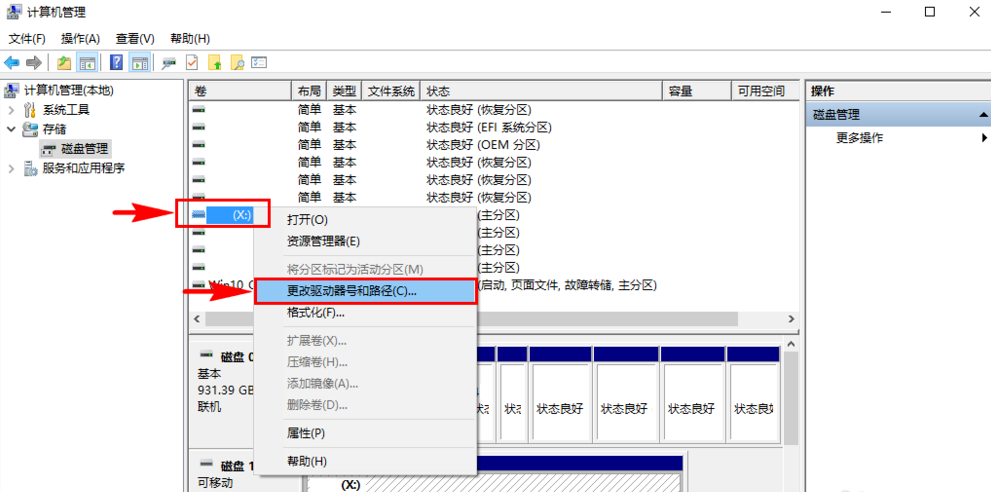Click 状态良好 (OEM 分区) status text
991x492 pixels.
tap(483, 145)
